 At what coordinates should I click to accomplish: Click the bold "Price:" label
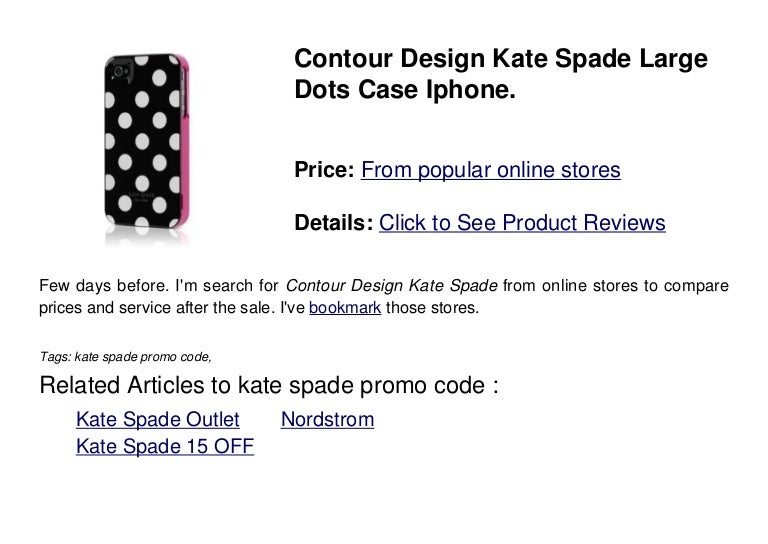click(x=325, y=171)
